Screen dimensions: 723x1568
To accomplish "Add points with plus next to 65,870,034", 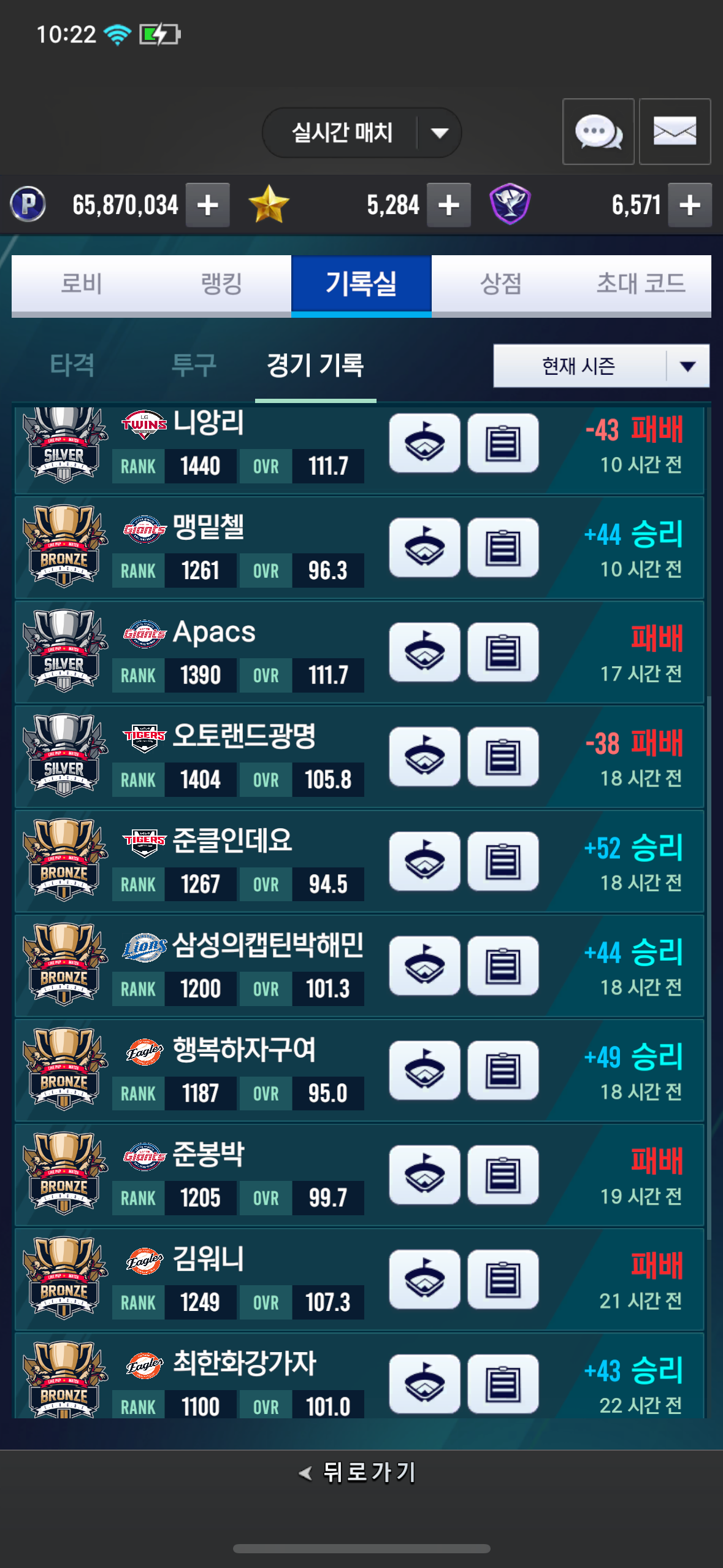I will point(208,205).
